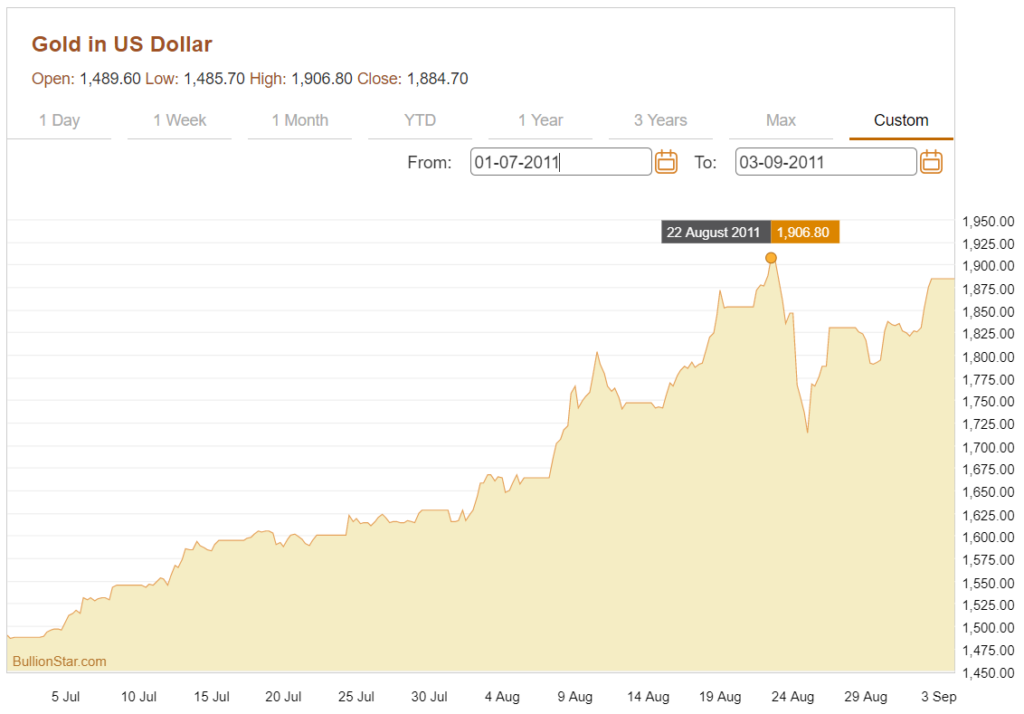The height and width of the screenshot is (714, 1024).
Task: Click the 1,800.00 price axis label
Action: 989,357
